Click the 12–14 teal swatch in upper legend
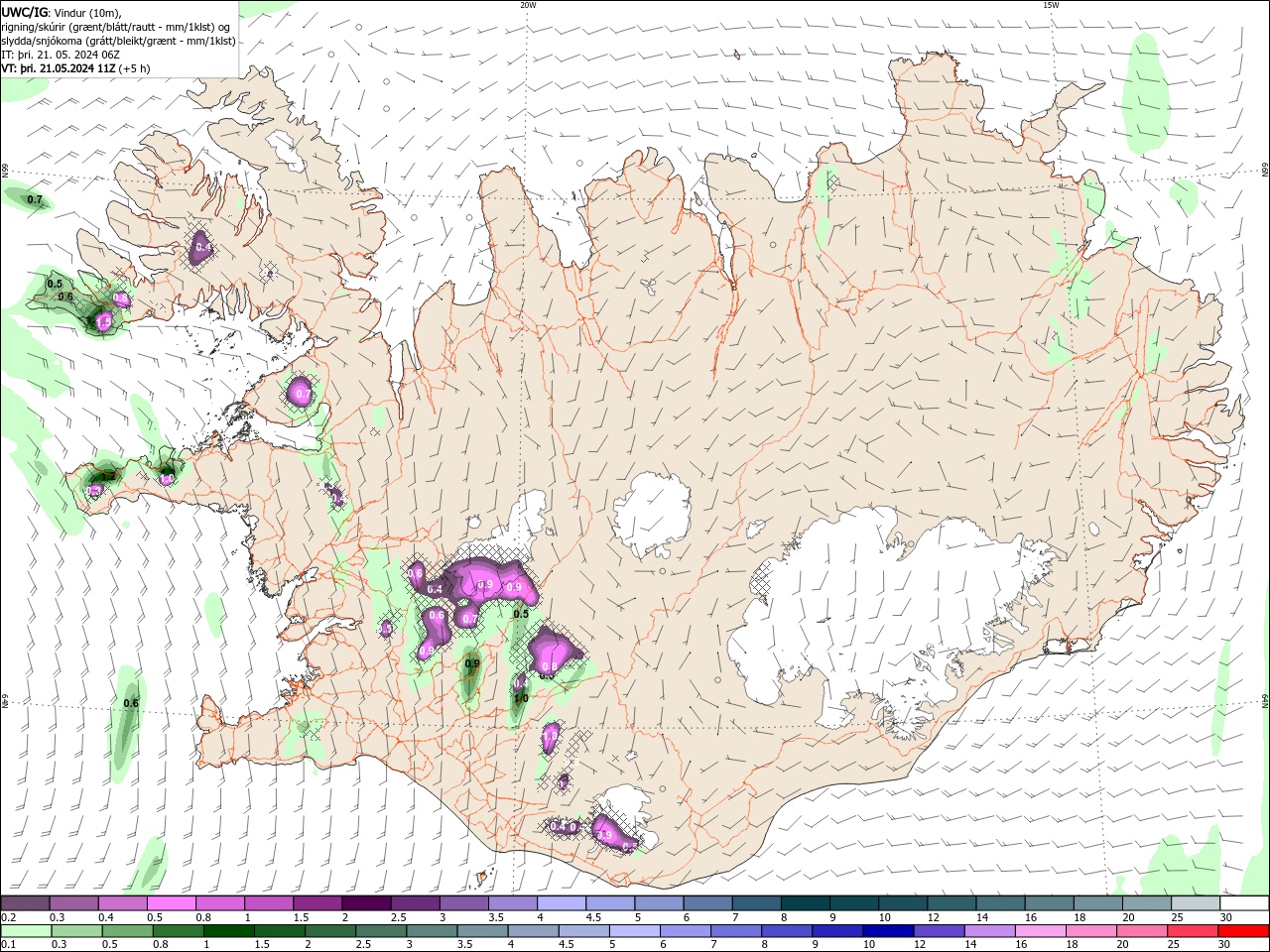 pyautogui.click(x=952, y=903)
